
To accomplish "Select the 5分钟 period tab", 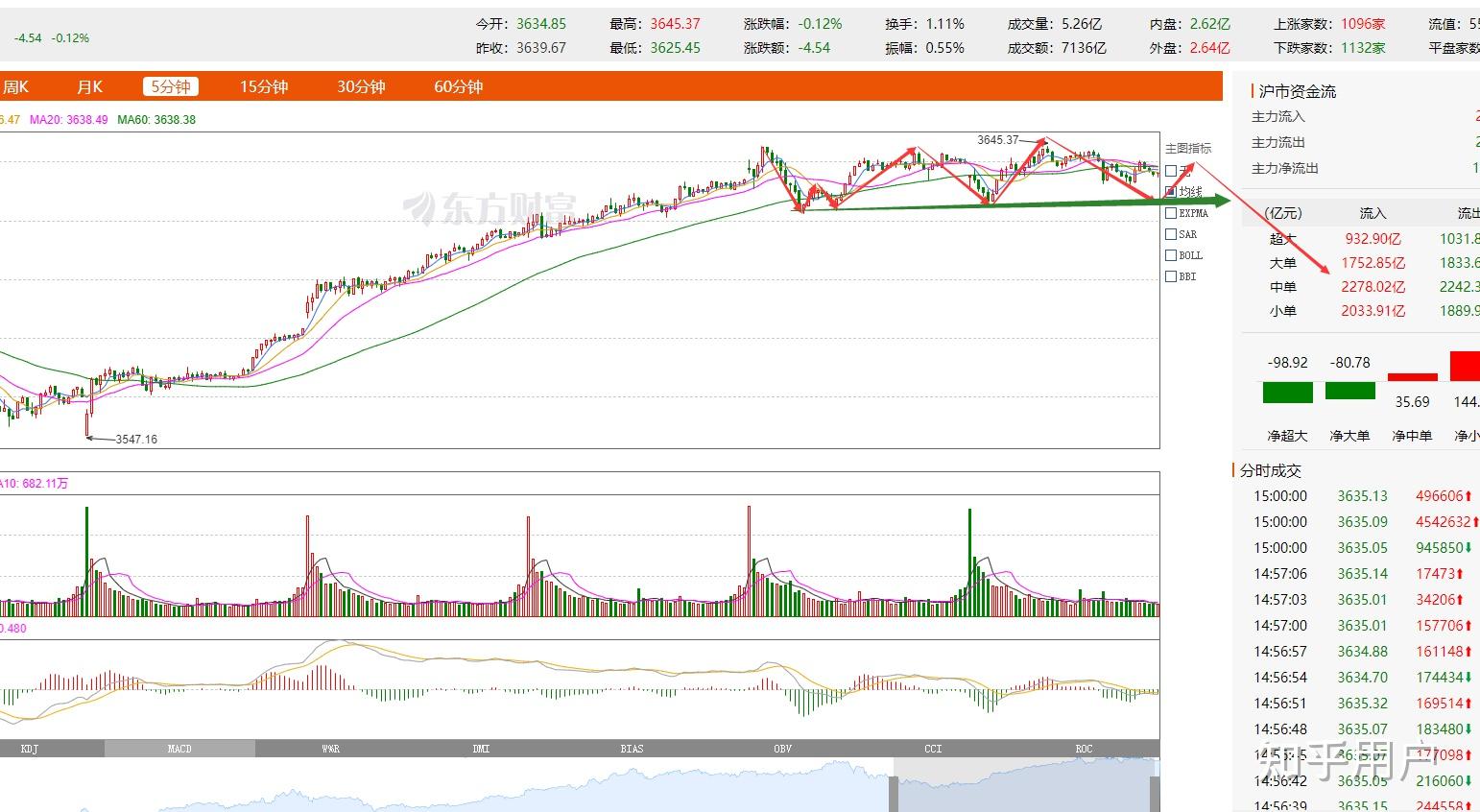I will point(170,87).
